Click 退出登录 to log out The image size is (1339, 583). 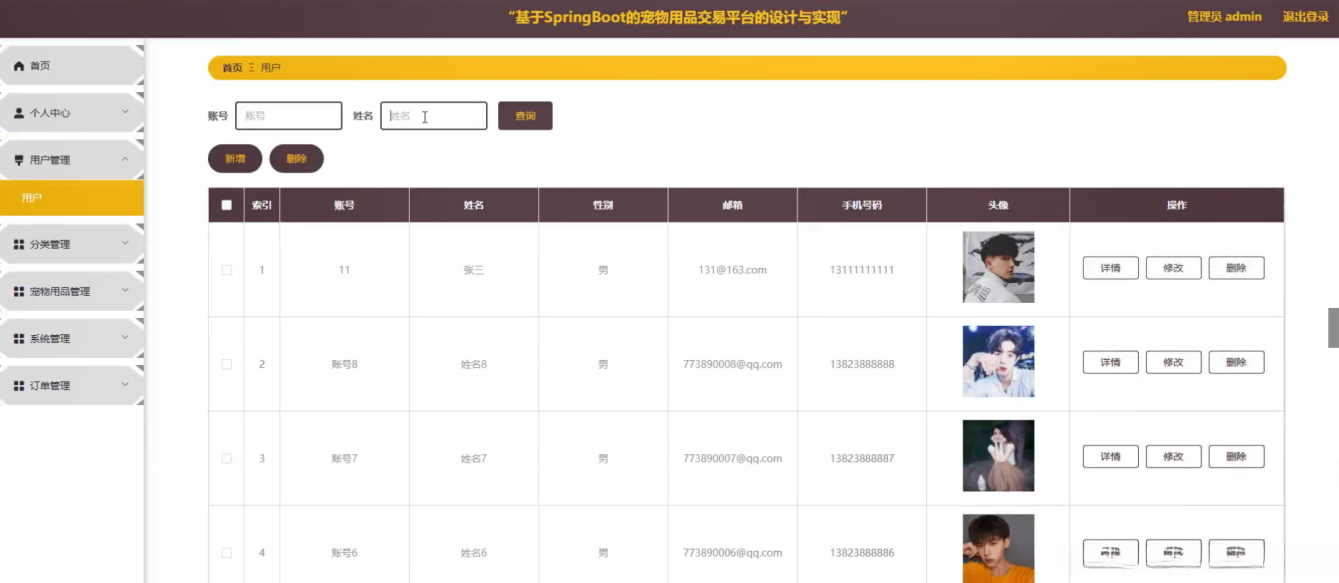coord(1306,17)
